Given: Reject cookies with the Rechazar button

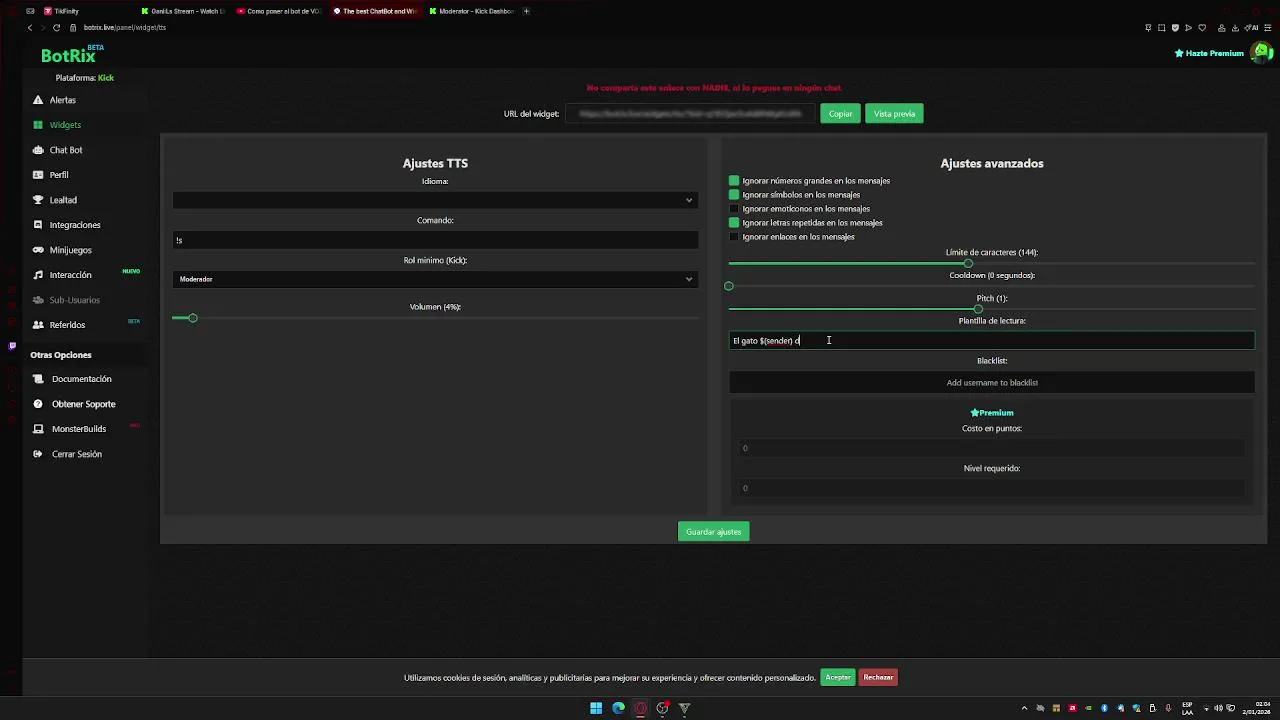Looking at the screenshot, I should [878, 677].
